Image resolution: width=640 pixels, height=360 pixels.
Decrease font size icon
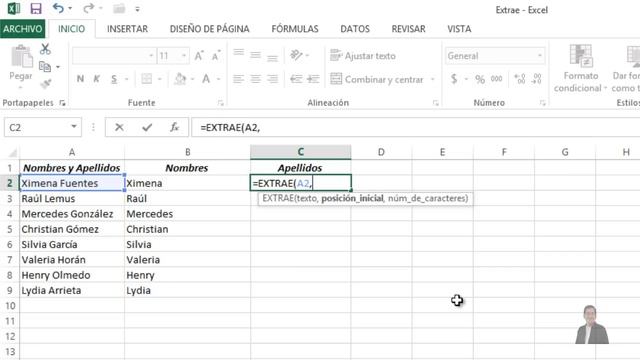click(x=216, y=56)
